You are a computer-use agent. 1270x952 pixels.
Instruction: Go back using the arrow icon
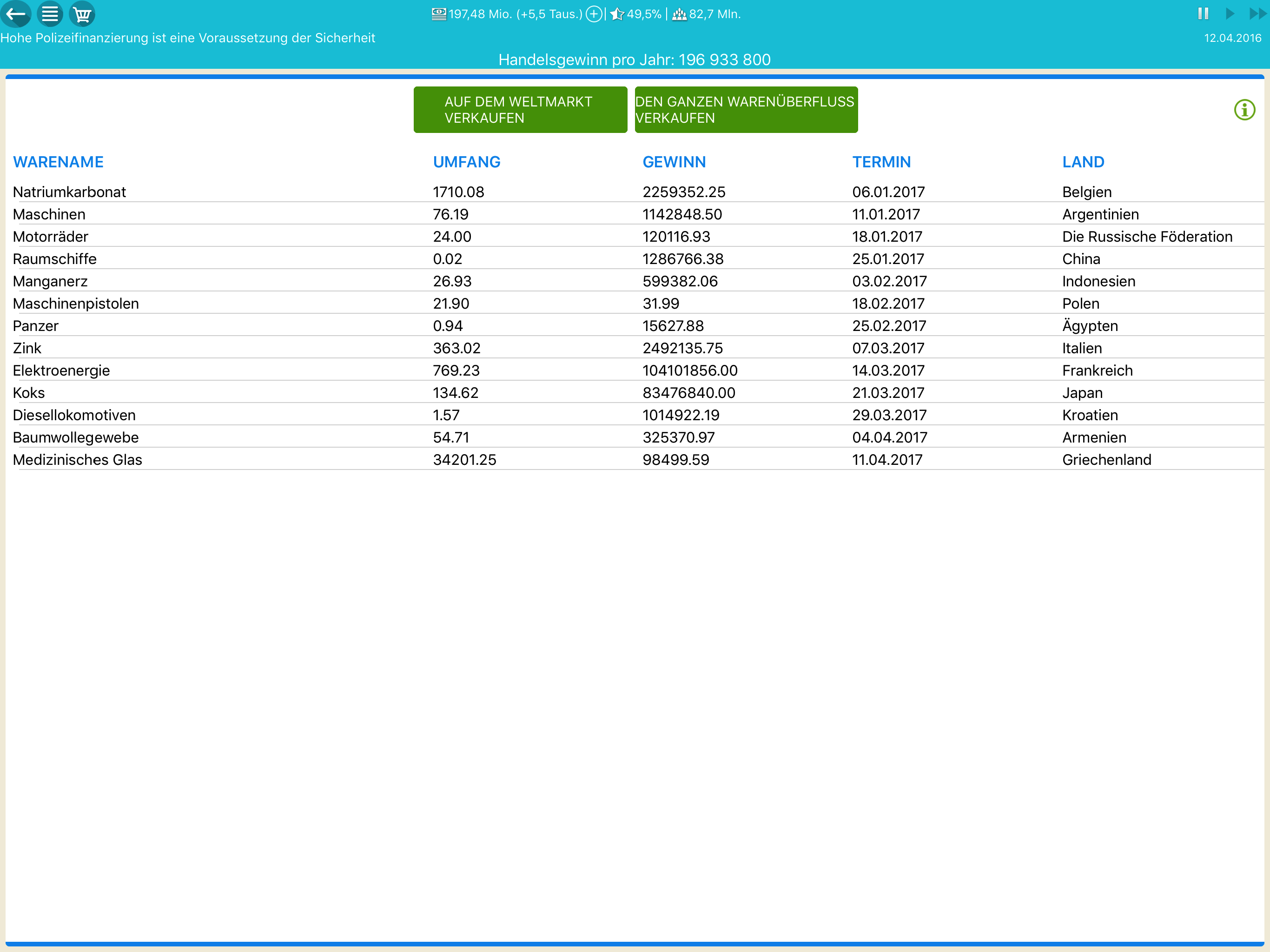(x=15, y=14)
